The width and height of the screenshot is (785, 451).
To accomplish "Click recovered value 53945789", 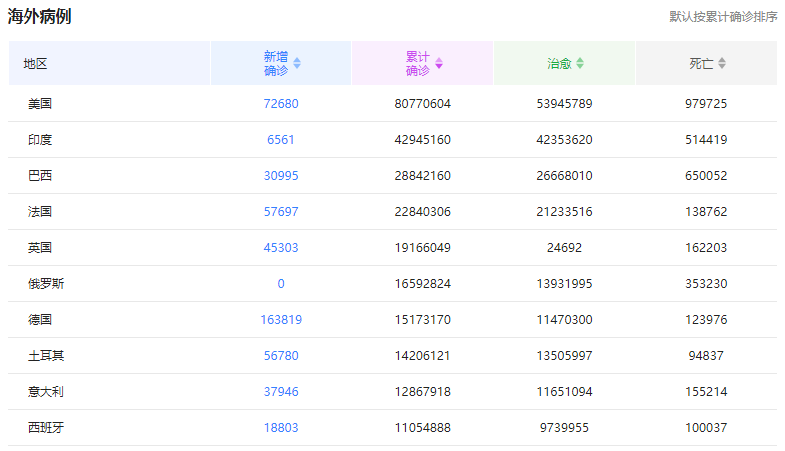I will coord(564,104).
